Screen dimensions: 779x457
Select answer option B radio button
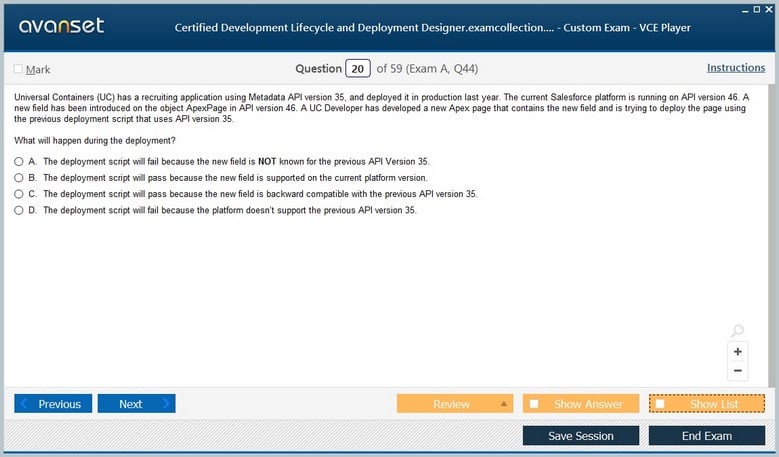19,178
